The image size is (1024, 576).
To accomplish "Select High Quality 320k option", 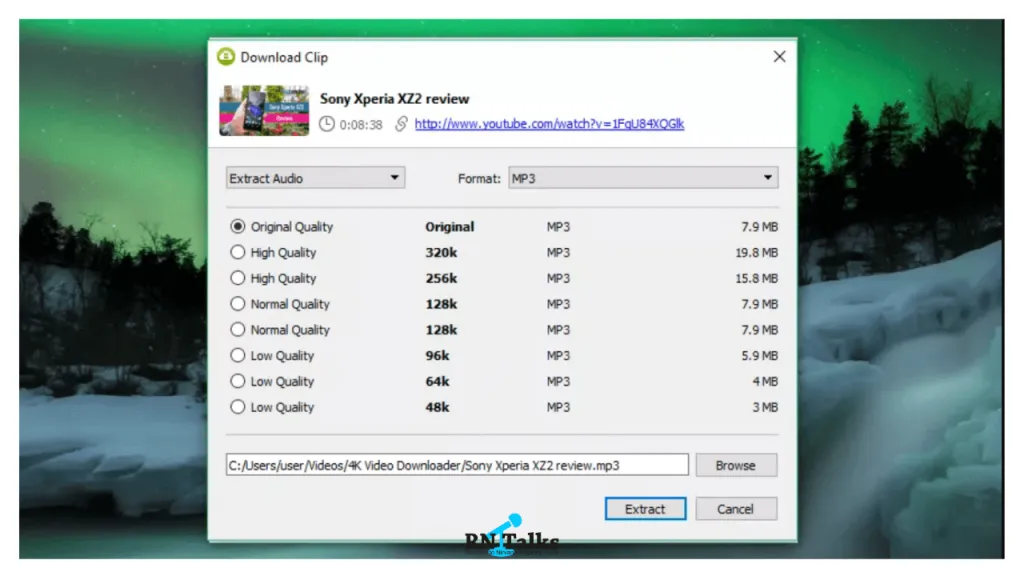I will tap(238, 252).
